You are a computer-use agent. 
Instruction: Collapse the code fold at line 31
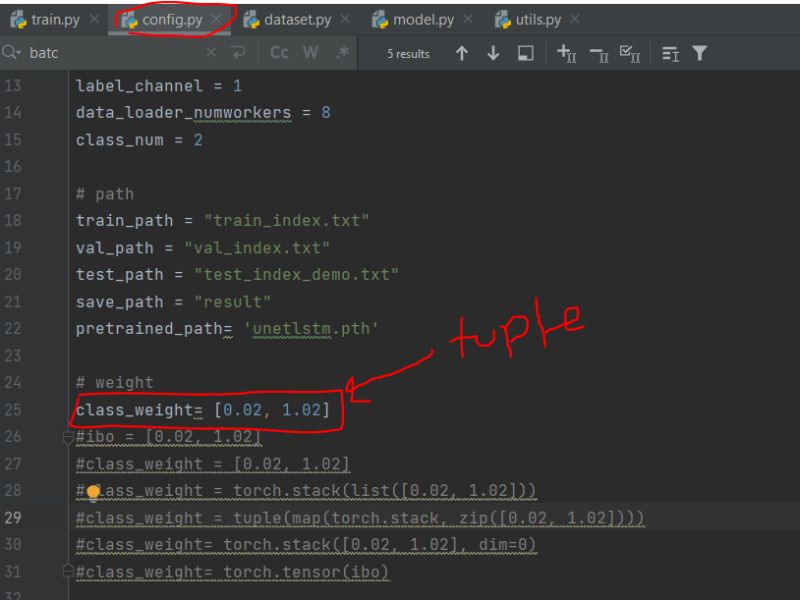pos(68,571)
